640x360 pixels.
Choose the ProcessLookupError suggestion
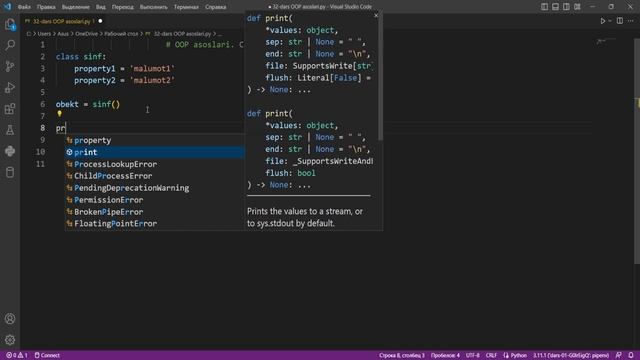coord(155,164)
